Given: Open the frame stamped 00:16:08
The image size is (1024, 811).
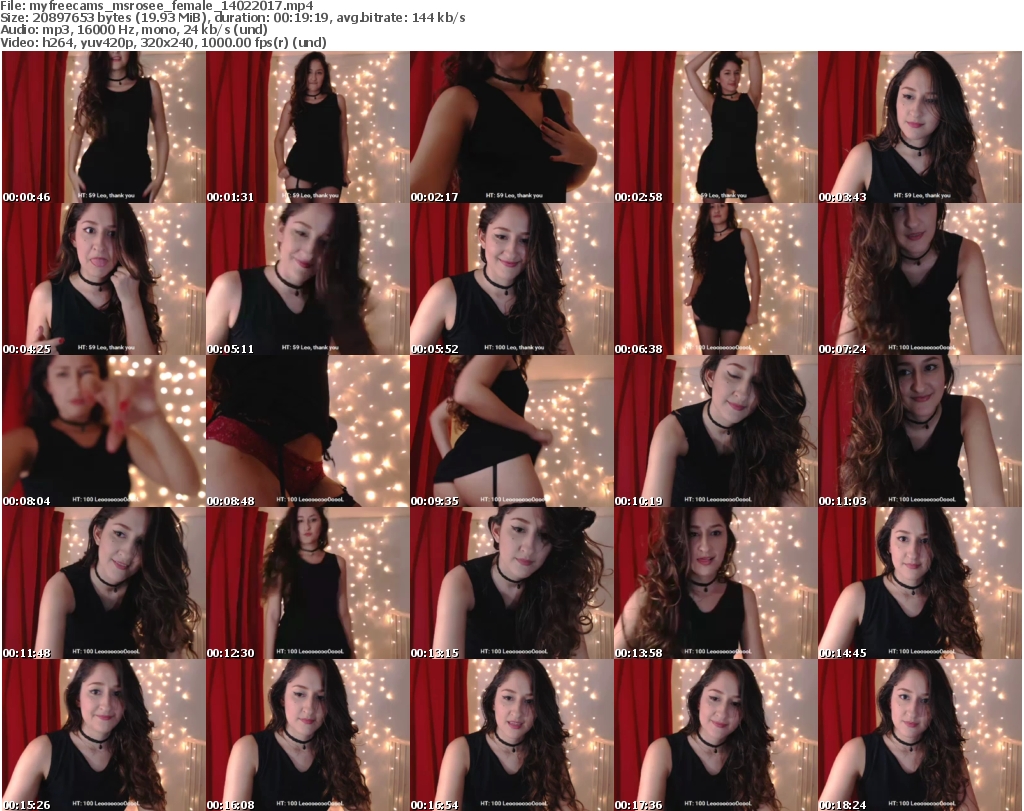Looking at the screenshot, I should click(308, 735).
